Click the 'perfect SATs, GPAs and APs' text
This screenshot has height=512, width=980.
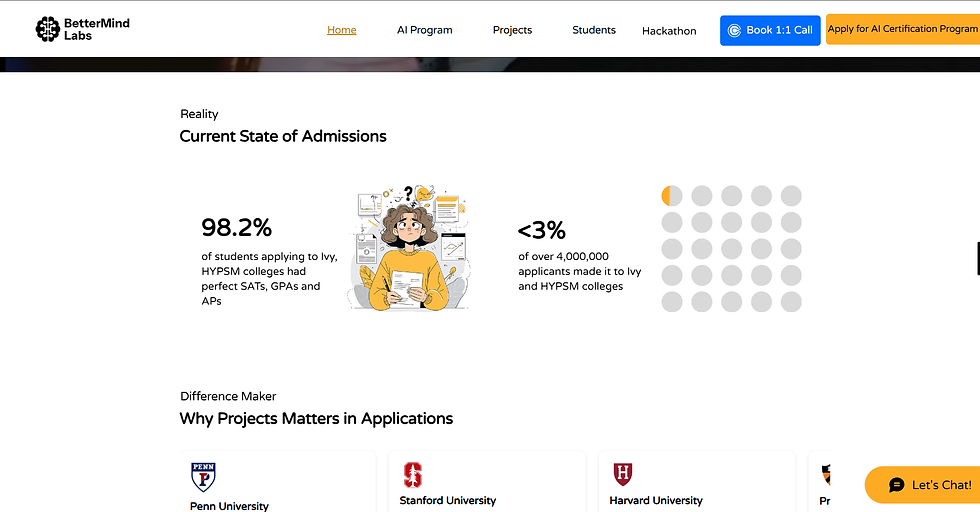click(x=261, y=293)
